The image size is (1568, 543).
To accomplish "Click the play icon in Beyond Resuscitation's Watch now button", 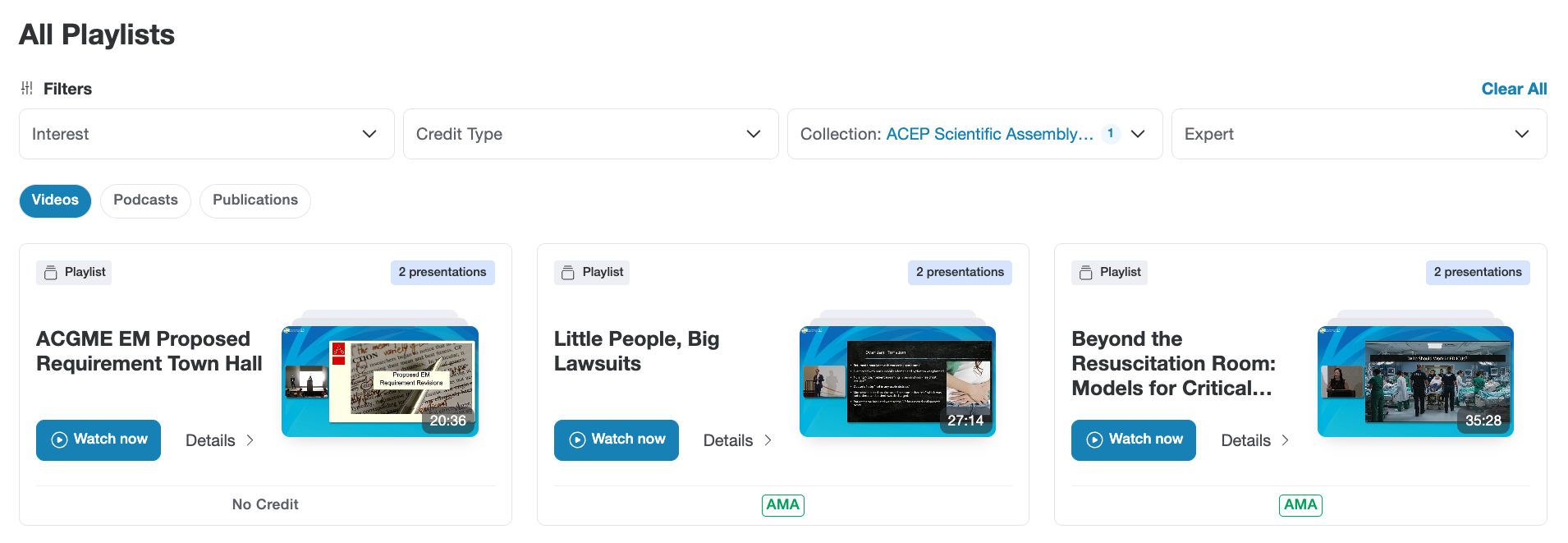I will (x=1093, y=440).
